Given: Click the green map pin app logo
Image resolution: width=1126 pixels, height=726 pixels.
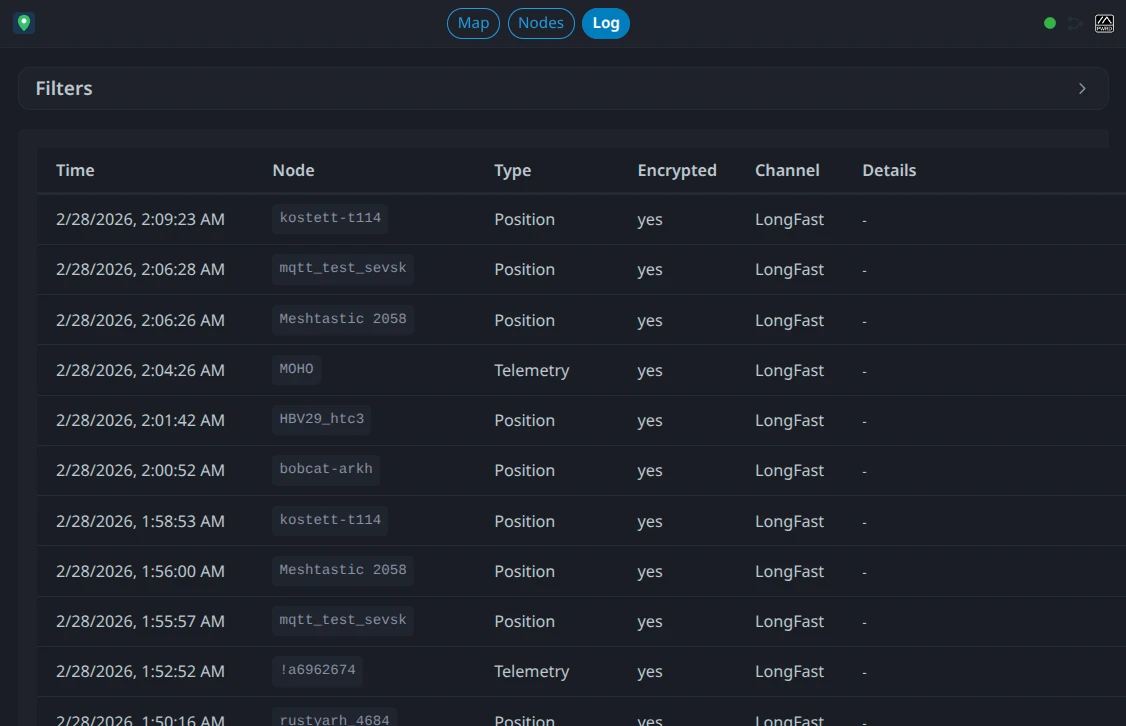Looking at the screenshot, I should [x=24, y=23].
